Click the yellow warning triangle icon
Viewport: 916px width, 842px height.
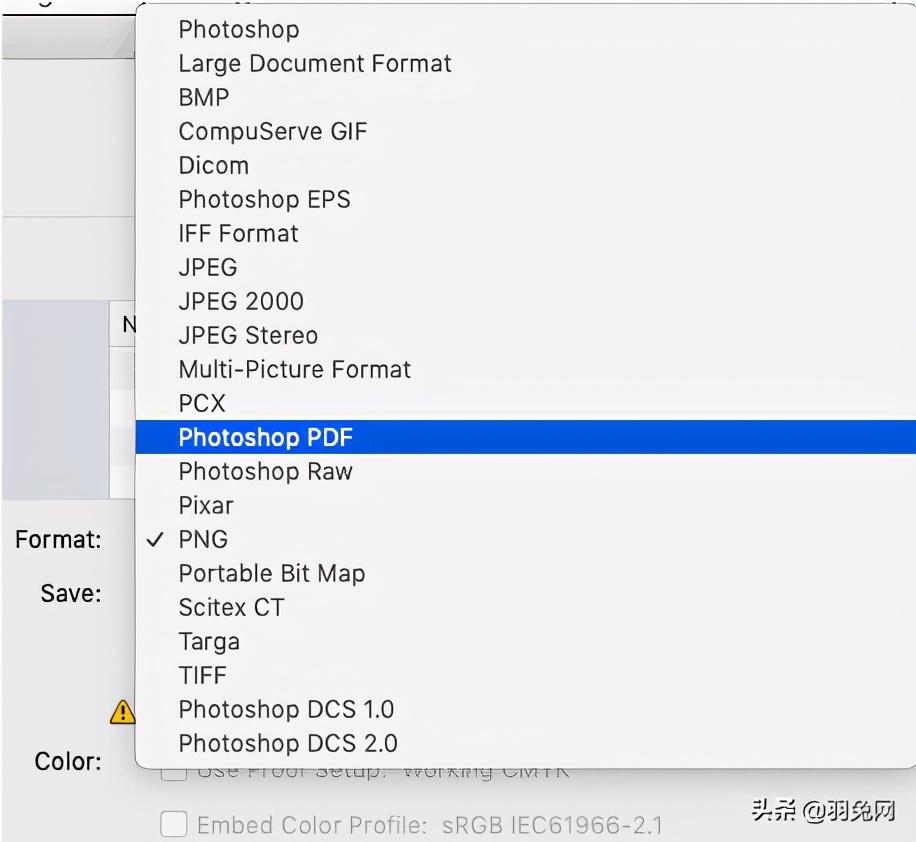tap(122, 711)
